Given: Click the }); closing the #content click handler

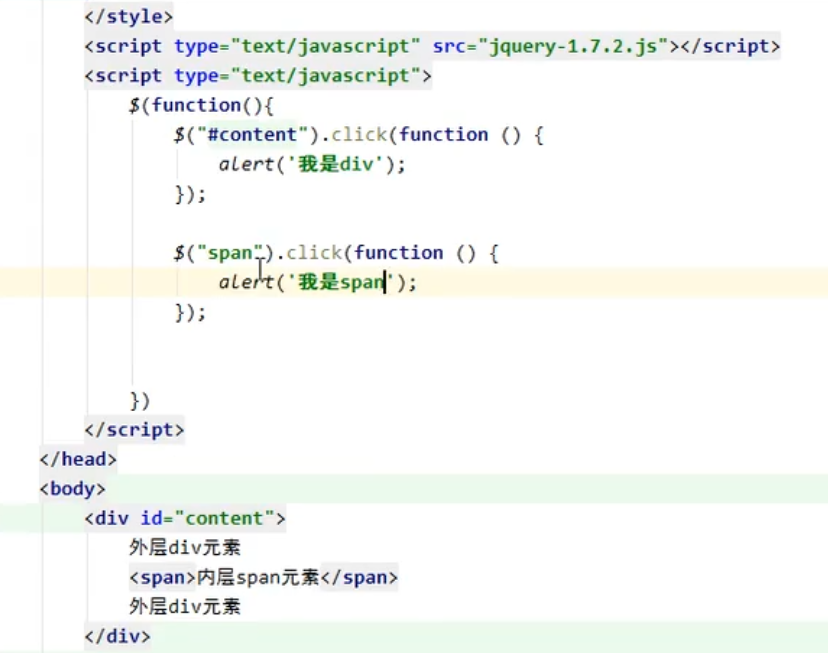Looking at the screenshot, I should pos(190,194).
